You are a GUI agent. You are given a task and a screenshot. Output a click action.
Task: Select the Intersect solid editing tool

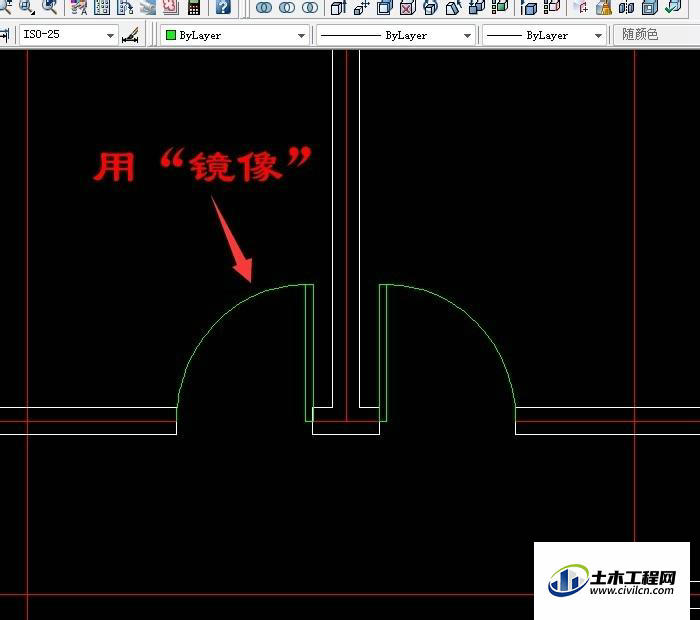pos(310,7)
